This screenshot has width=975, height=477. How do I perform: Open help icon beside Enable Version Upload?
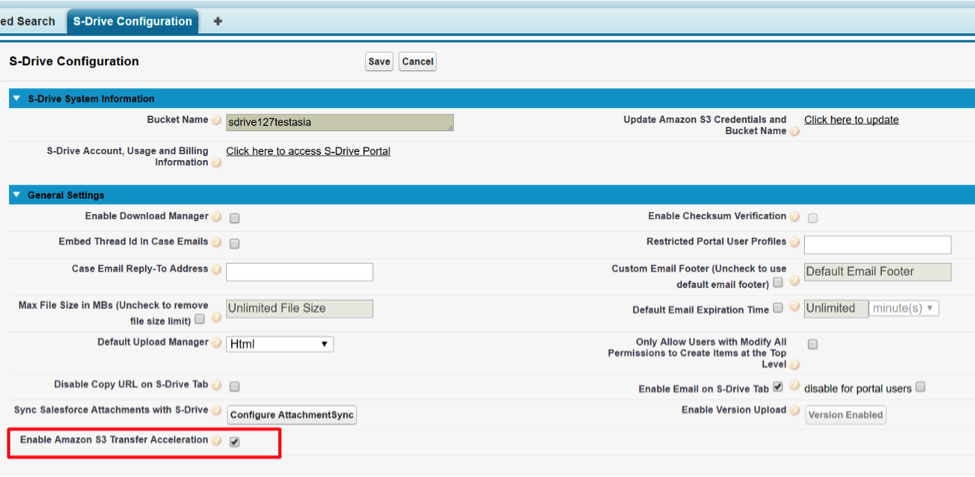pos(794,410)
